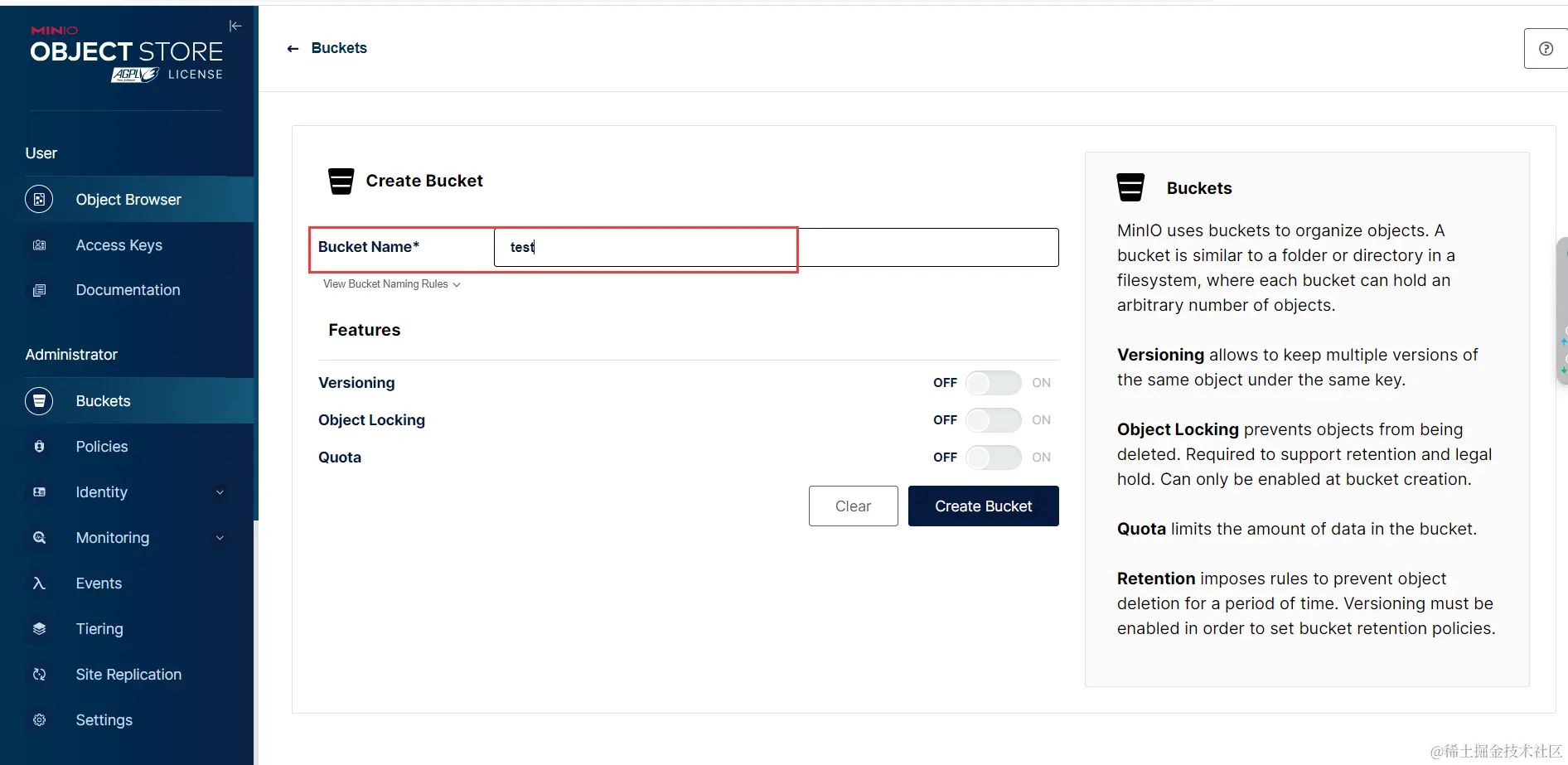Click the back arrow beside Buckets
The image size is (1568, 765).
click(293, 49)
